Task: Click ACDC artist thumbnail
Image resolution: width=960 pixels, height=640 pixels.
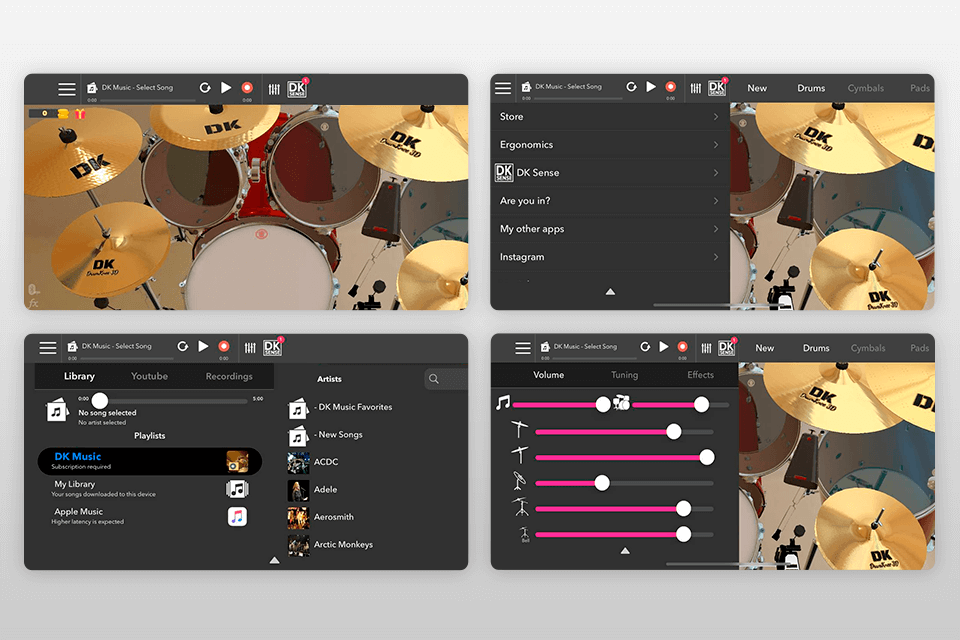Action: [x=298, y=462]
